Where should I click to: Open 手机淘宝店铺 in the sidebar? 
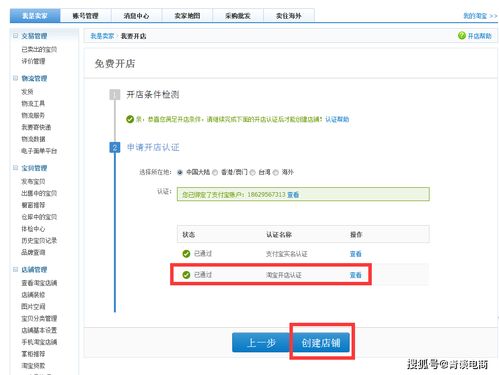point(39,342)
